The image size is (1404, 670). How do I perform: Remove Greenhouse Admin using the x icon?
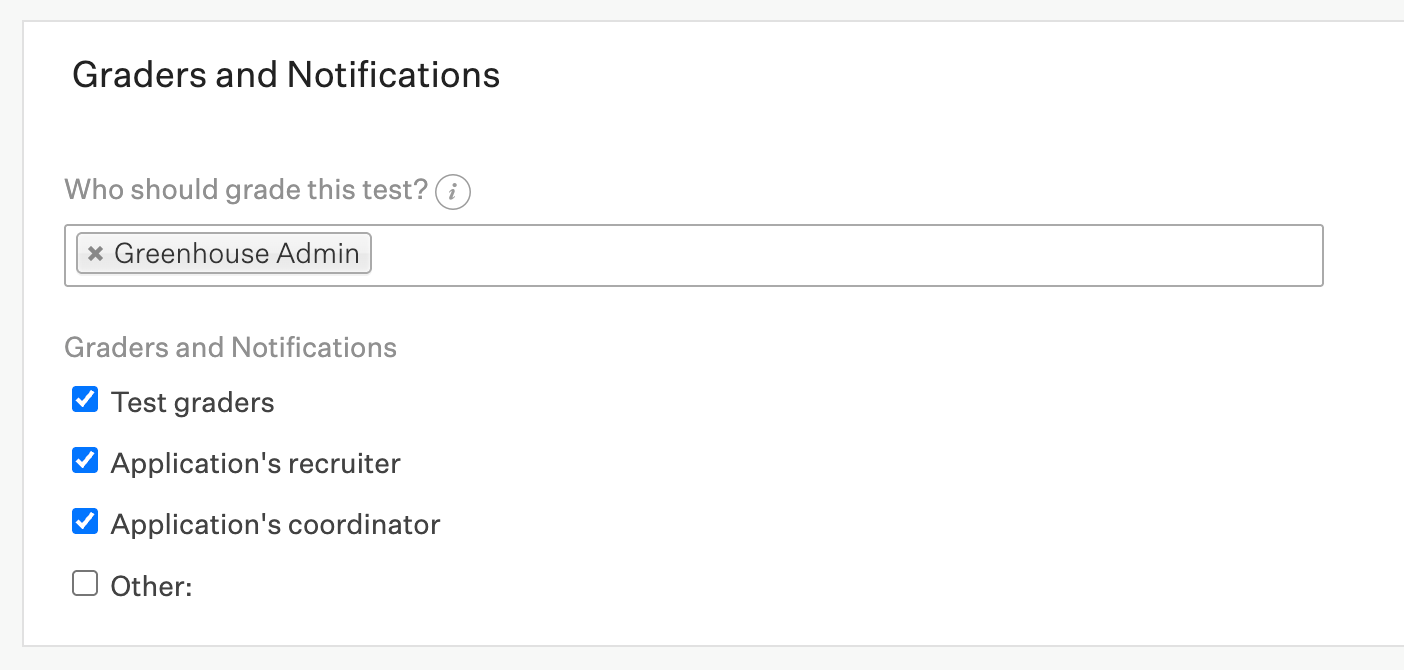[x=95, y=254]
